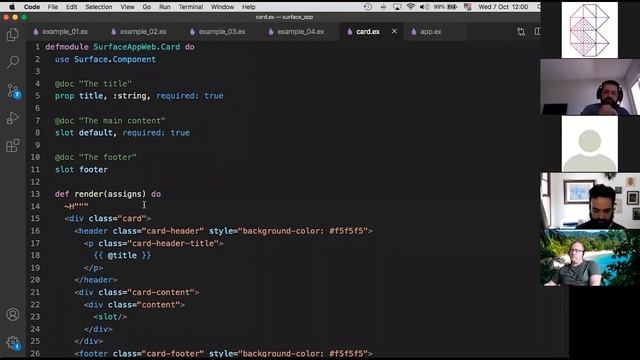Click '{{ @title }}' on line 18
This screenshot has width=640, height=360.
(x=122, y=255)
